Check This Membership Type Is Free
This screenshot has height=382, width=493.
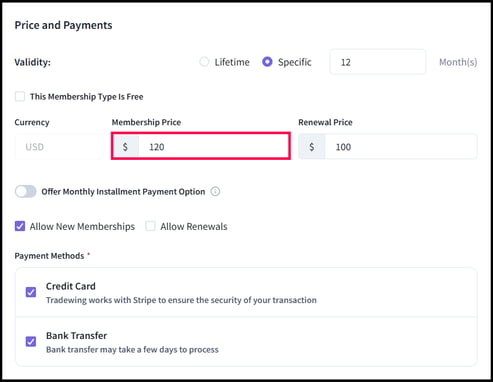pos(20,97)
